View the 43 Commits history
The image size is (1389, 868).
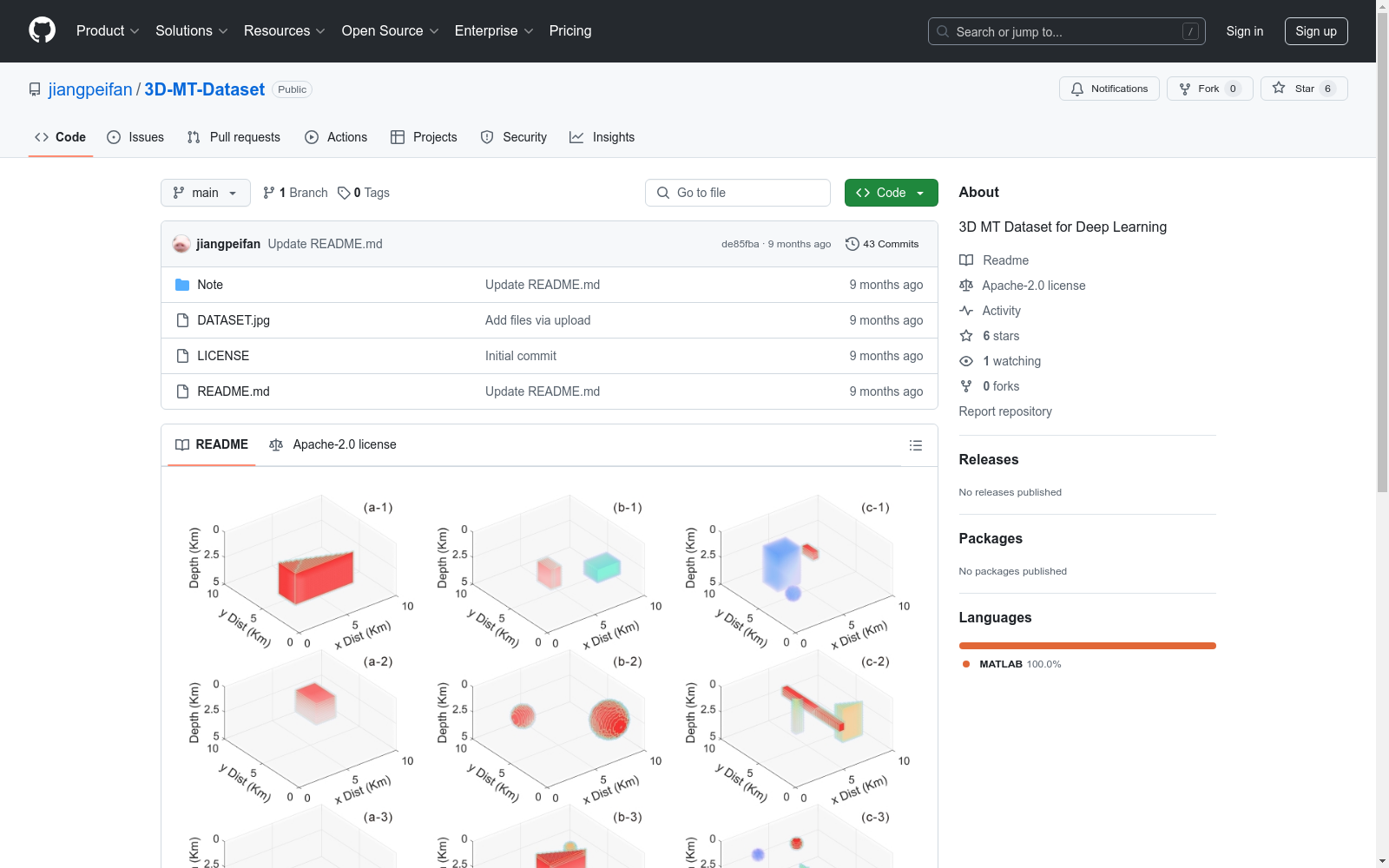pos(882,244)
